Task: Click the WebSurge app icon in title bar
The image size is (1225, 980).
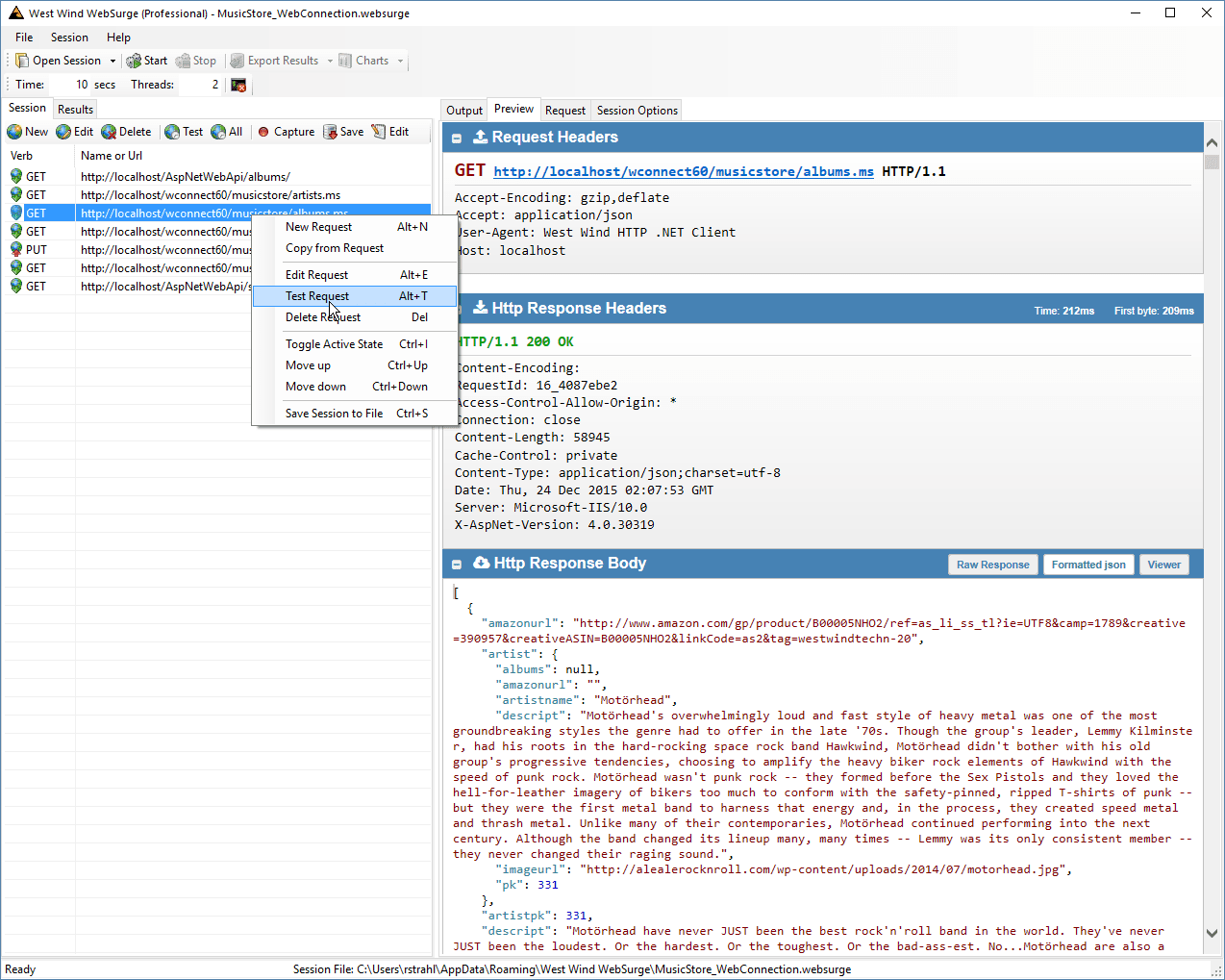Action: (16, 13)
